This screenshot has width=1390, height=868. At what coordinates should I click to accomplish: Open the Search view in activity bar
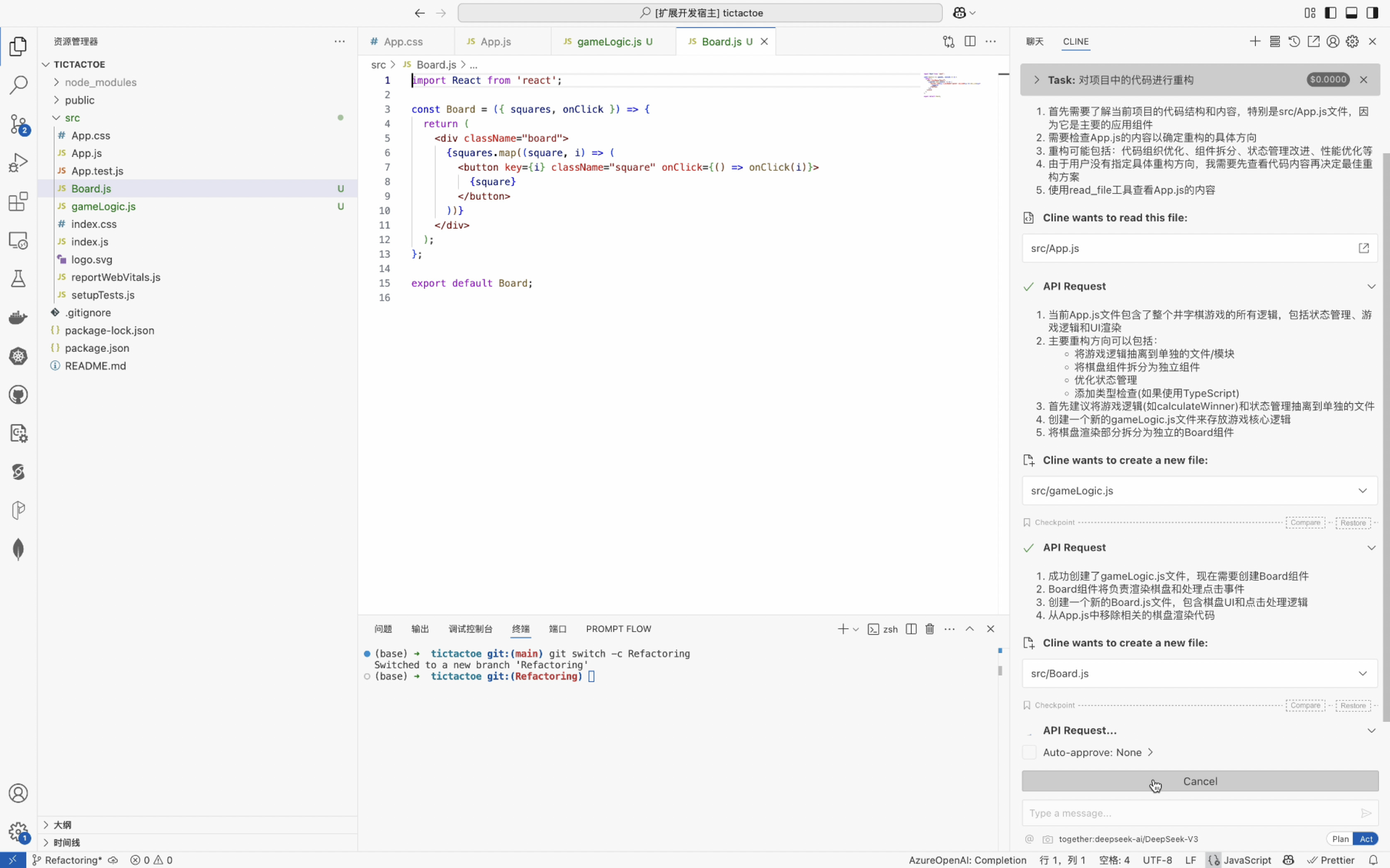(18, 85)
